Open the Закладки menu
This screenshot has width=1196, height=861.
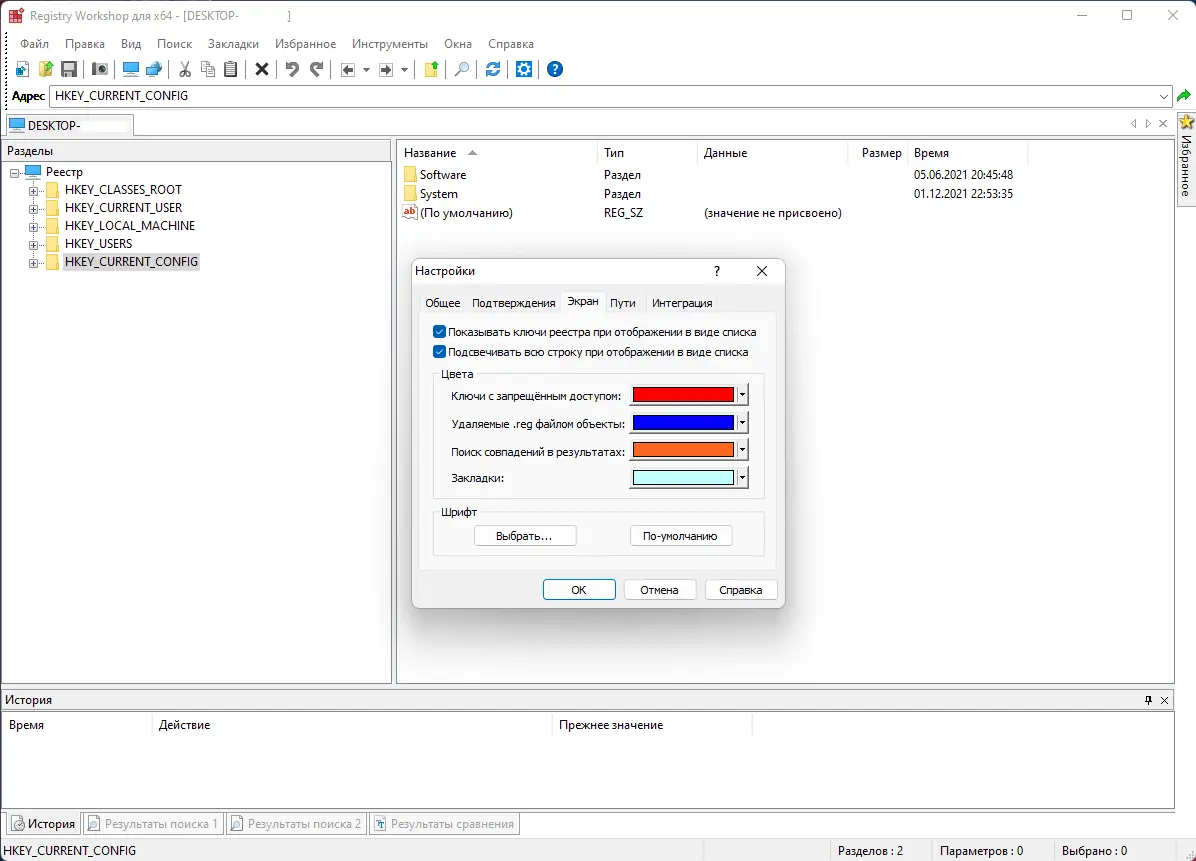[x=233, y=44]
